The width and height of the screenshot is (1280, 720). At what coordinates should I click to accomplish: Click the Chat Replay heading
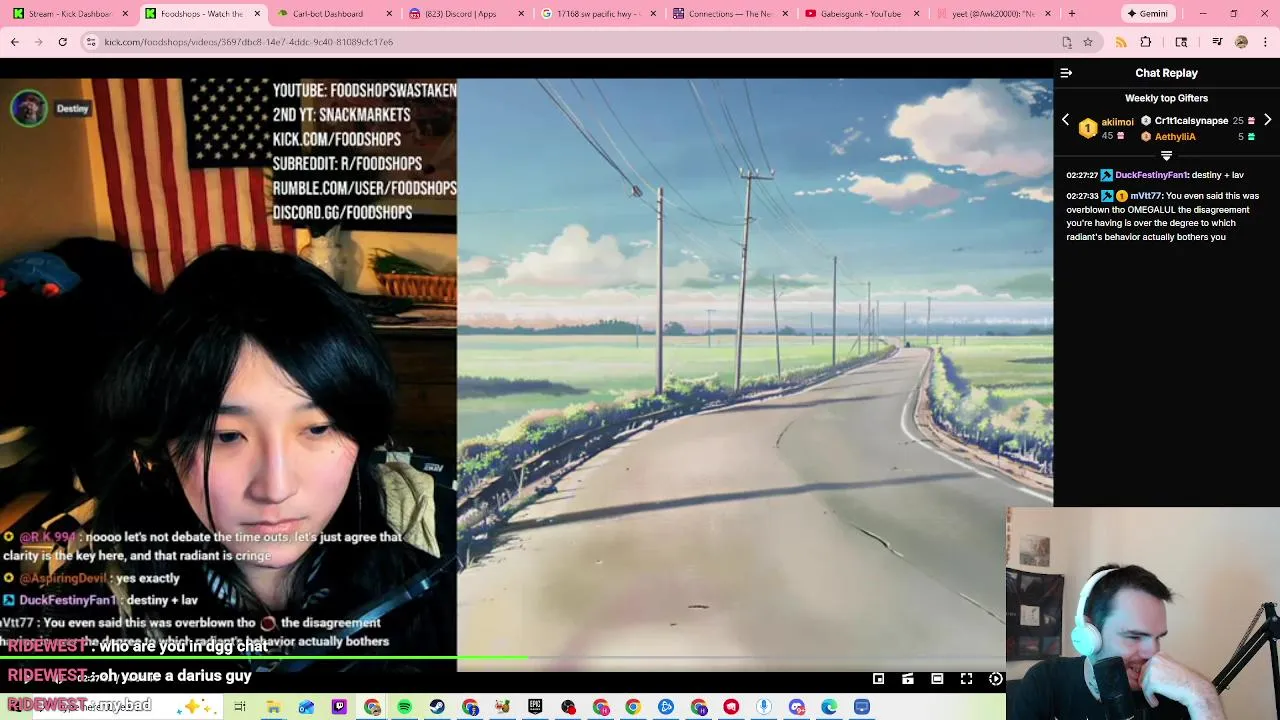[x=1166, y=73]
